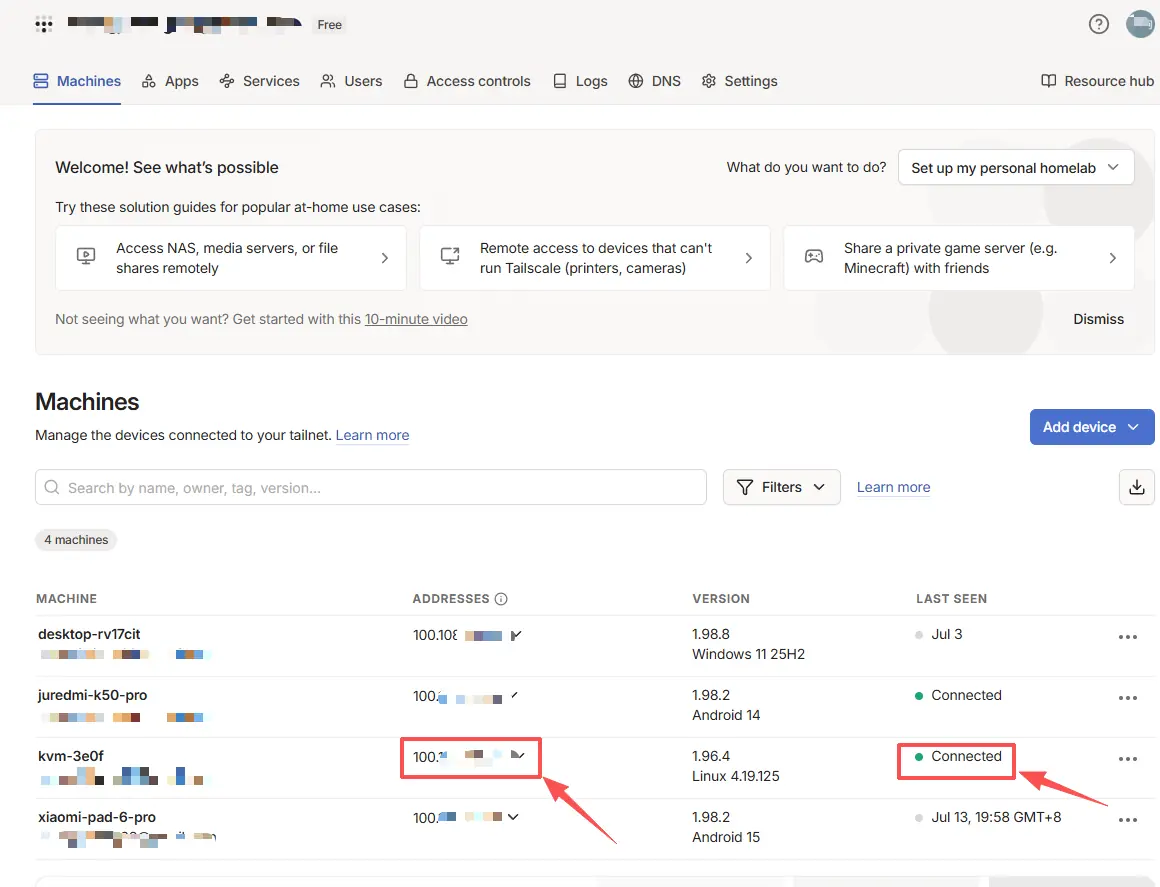Viewport: 1160px width, 887px height.
Task: Open the desktop-rv17cit machine
Action: pyautogui.click(x=89, y=635)
